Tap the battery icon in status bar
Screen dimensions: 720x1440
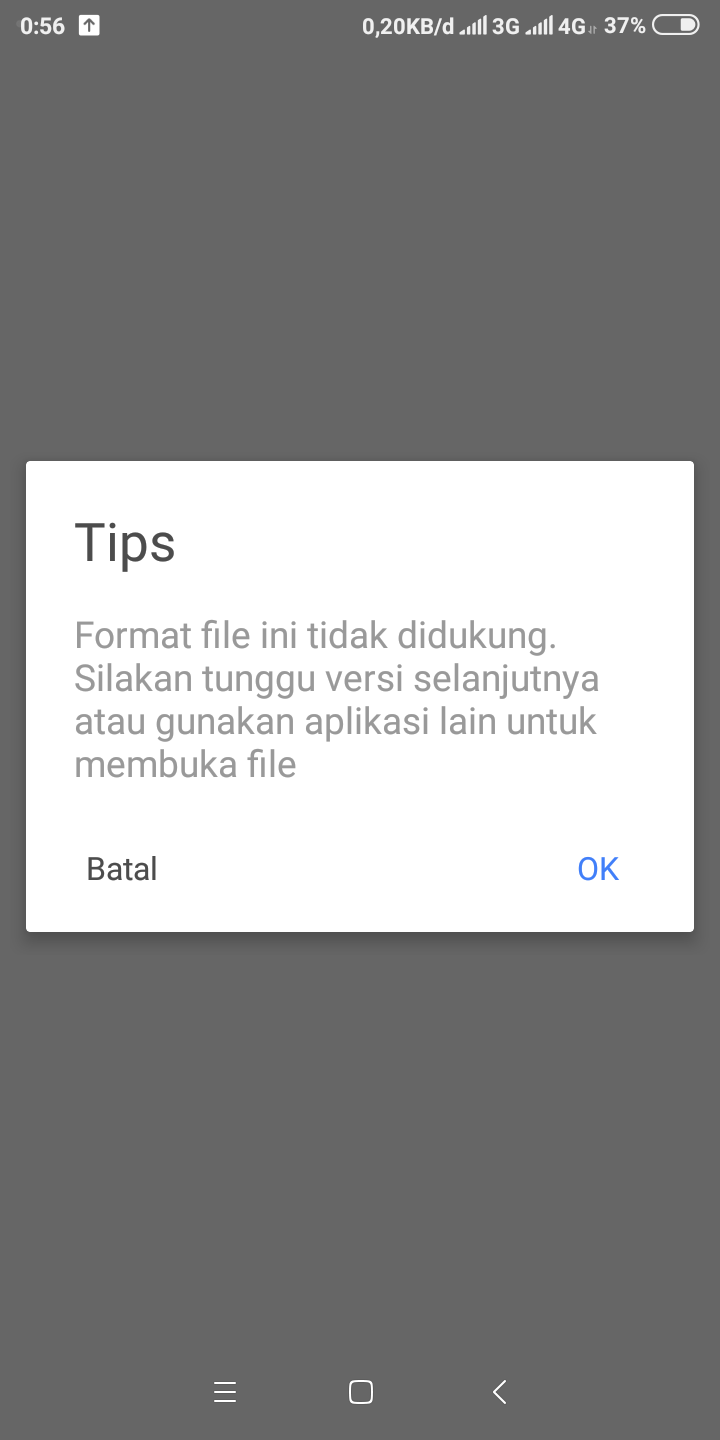[x=676, y=26]
